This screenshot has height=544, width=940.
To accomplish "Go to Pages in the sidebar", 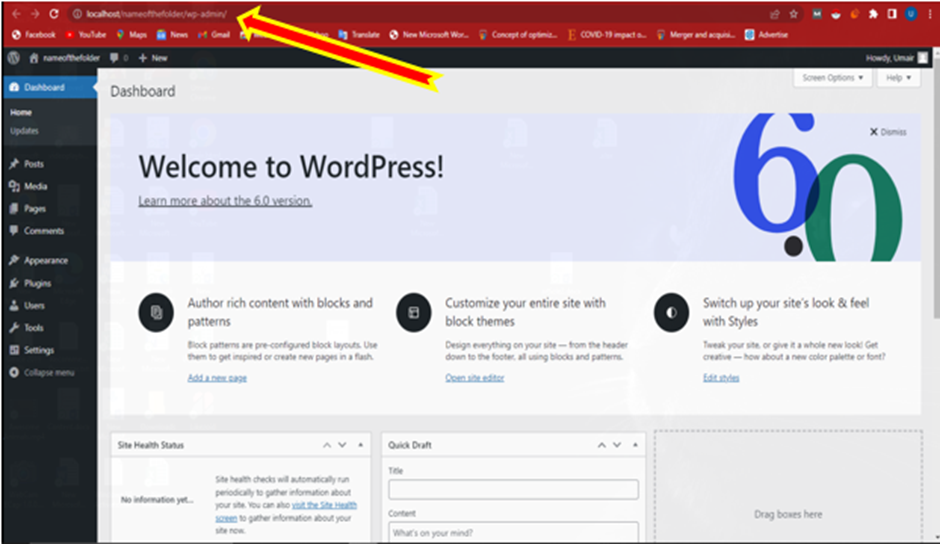I will click(35, 209).
